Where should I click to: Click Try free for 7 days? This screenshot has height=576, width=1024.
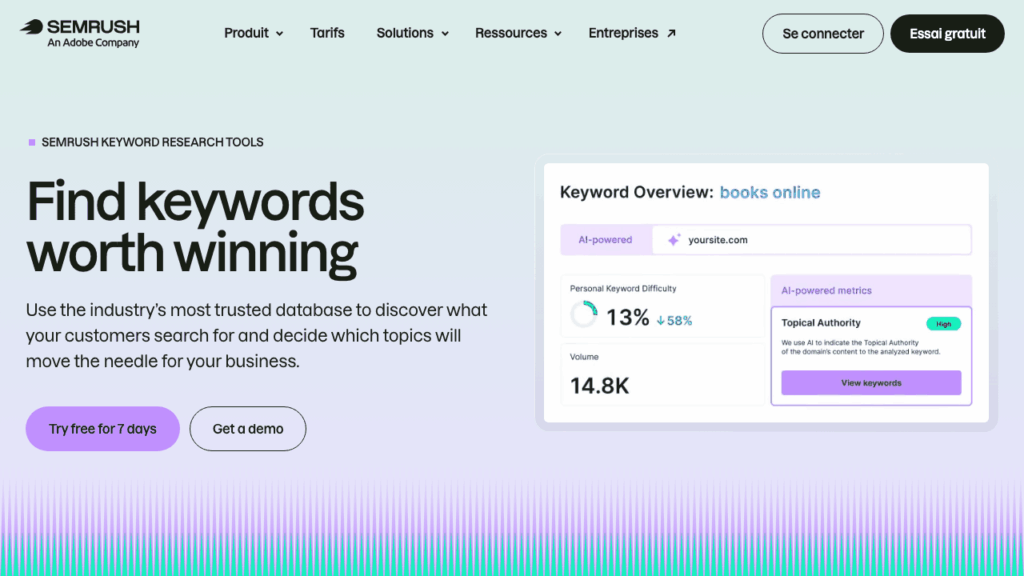click(103, 428)
